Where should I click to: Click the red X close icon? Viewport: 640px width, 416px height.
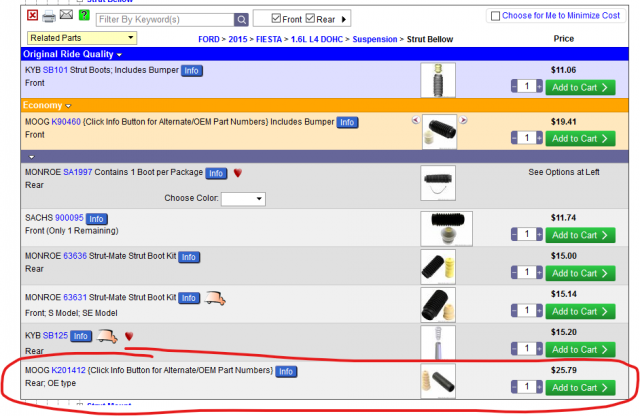pos(32,16)
